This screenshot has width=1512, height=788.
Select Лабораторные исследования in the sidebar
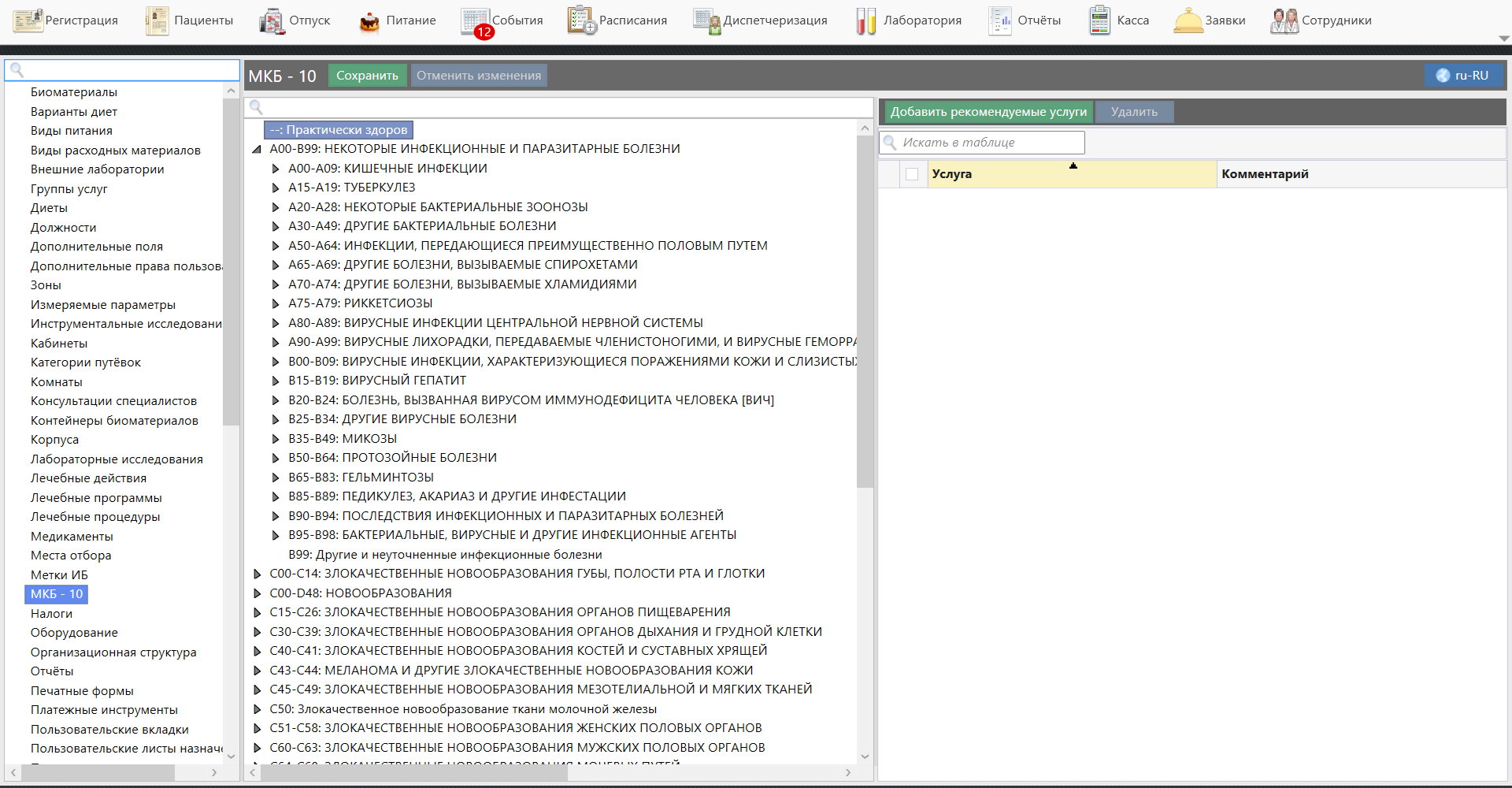pyautogui.click(x=117, y=459)
